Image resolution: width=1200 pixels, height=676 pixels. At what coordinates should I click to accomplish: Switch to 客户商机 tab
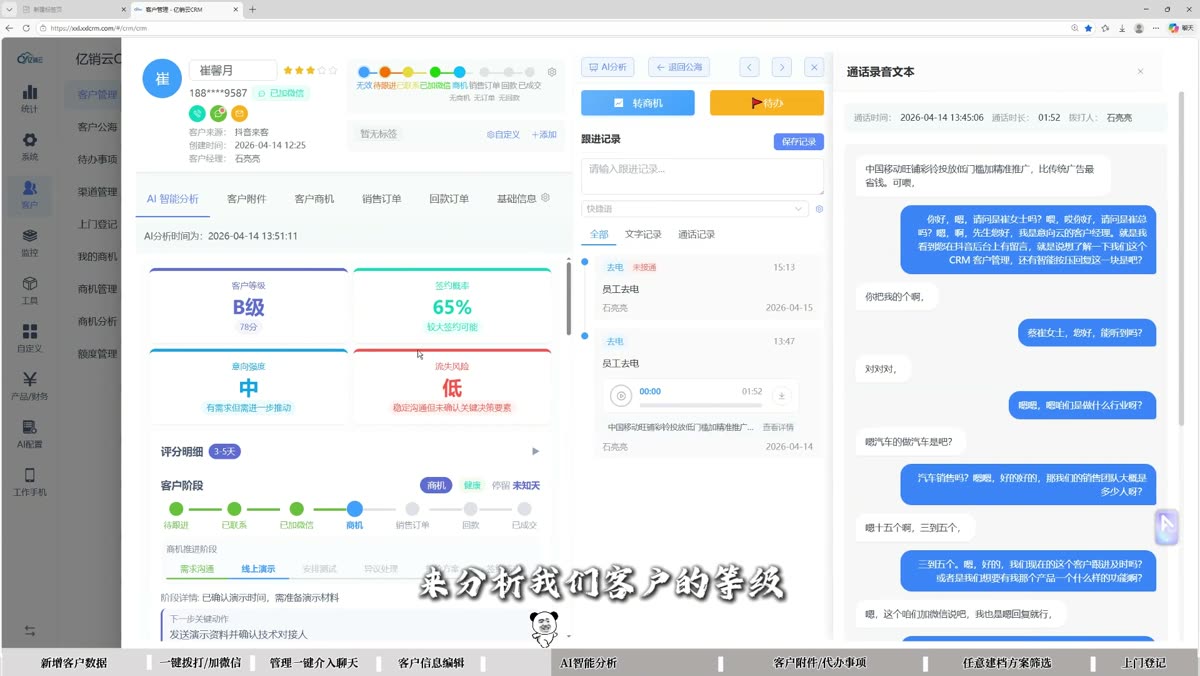pos(314,199)
